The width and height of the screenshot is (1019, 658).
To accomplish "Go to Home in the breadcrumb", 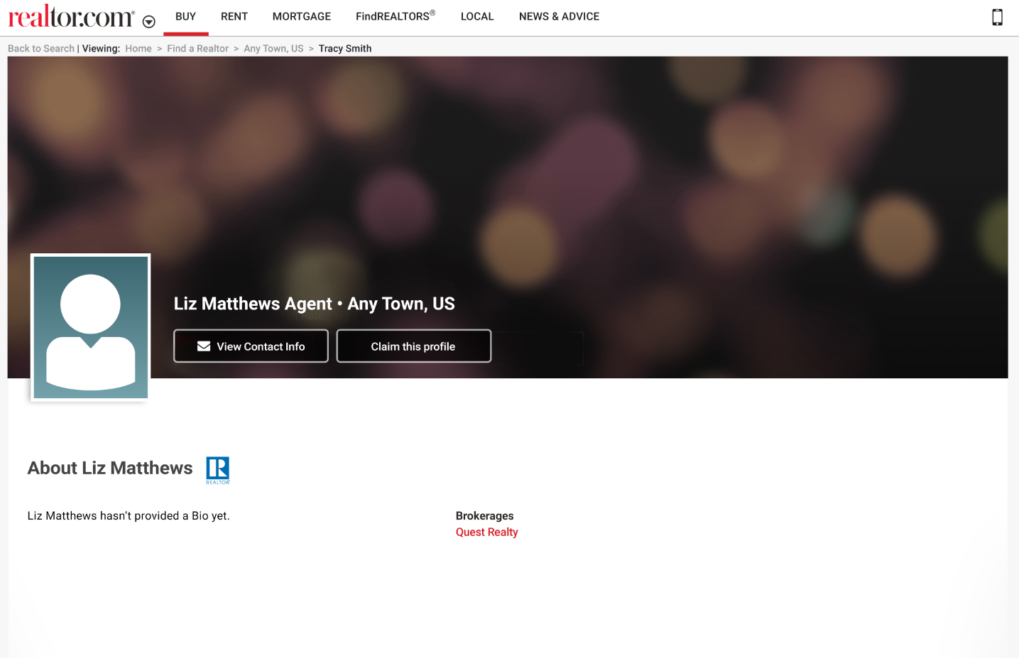I will click(x=138, y=48).
